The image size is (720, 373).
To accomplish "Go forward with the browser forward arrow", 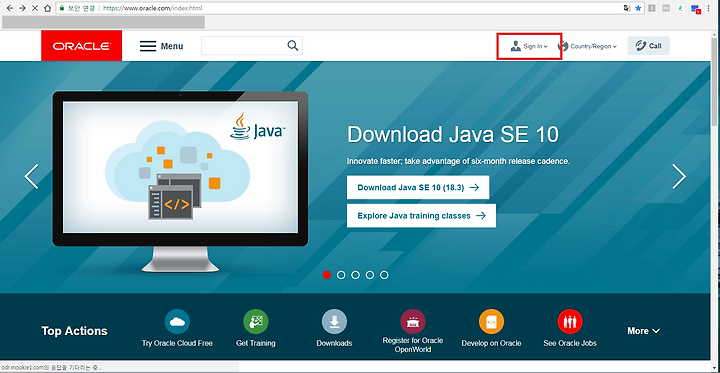I will (x=22, y=8).
